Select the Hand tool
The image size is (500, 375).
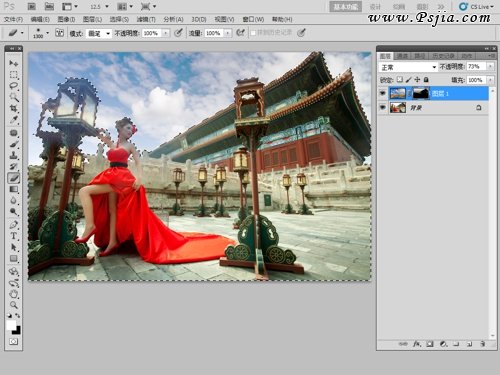[x=13, y=294]
